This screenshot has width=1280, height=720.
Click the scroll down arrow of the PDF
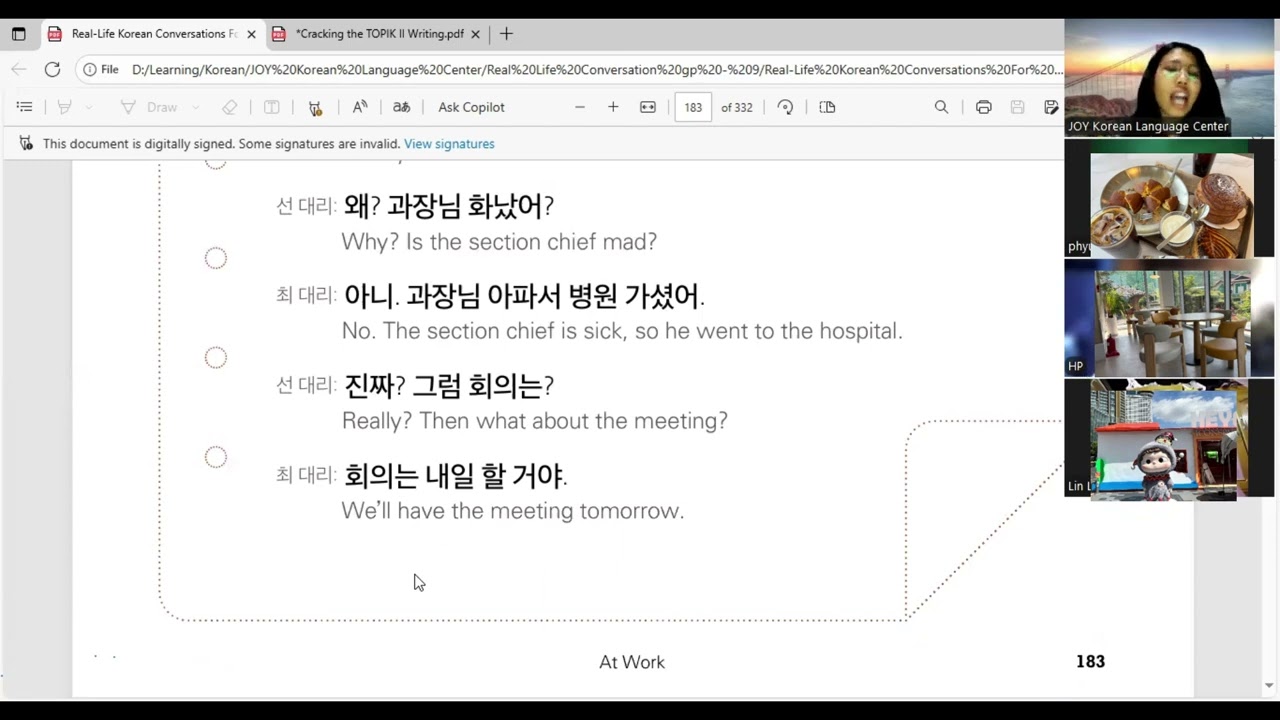pos(1269,686)
